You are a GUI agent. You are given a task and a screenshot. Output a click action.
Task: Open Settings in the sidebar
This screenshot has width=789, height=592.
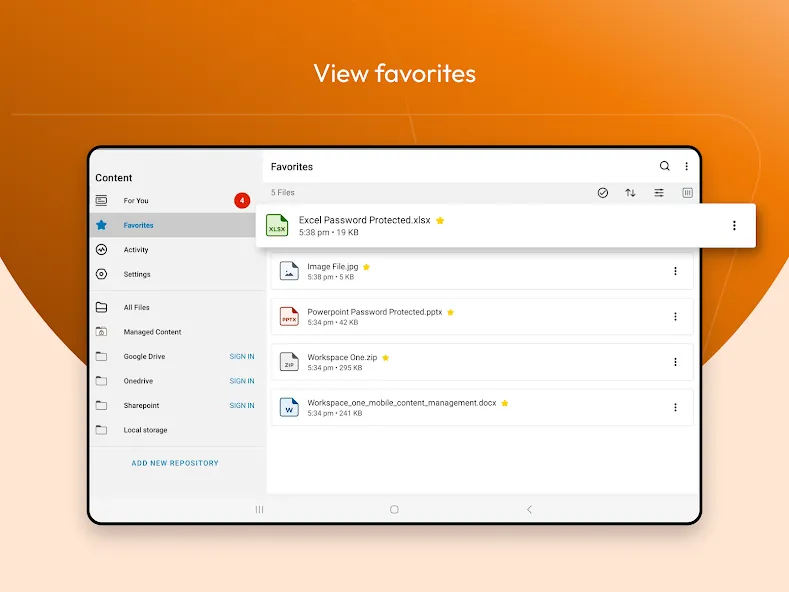(x=173, y=274)
